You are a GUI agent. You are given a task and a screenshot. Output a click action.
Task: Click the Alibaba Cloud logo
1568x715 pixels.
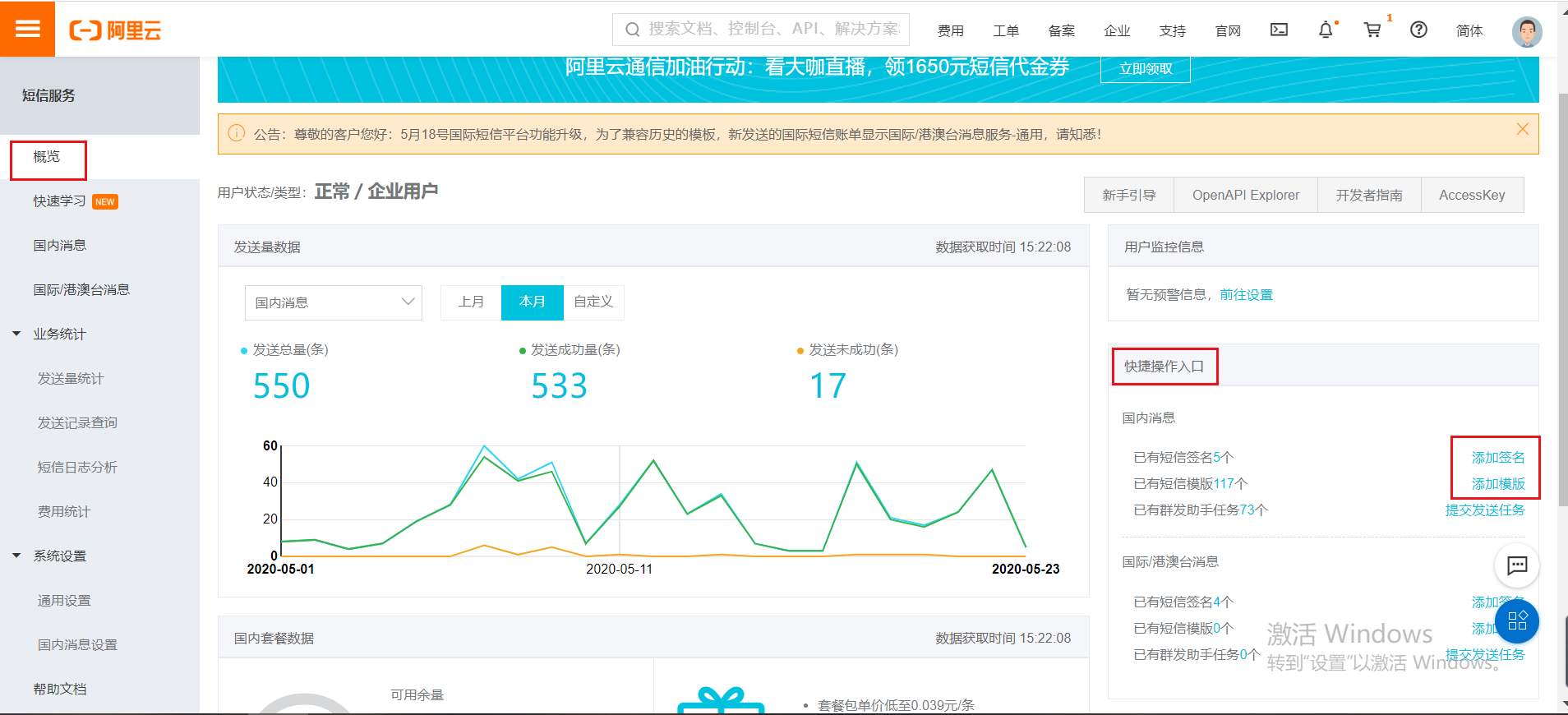coord(115,30)
